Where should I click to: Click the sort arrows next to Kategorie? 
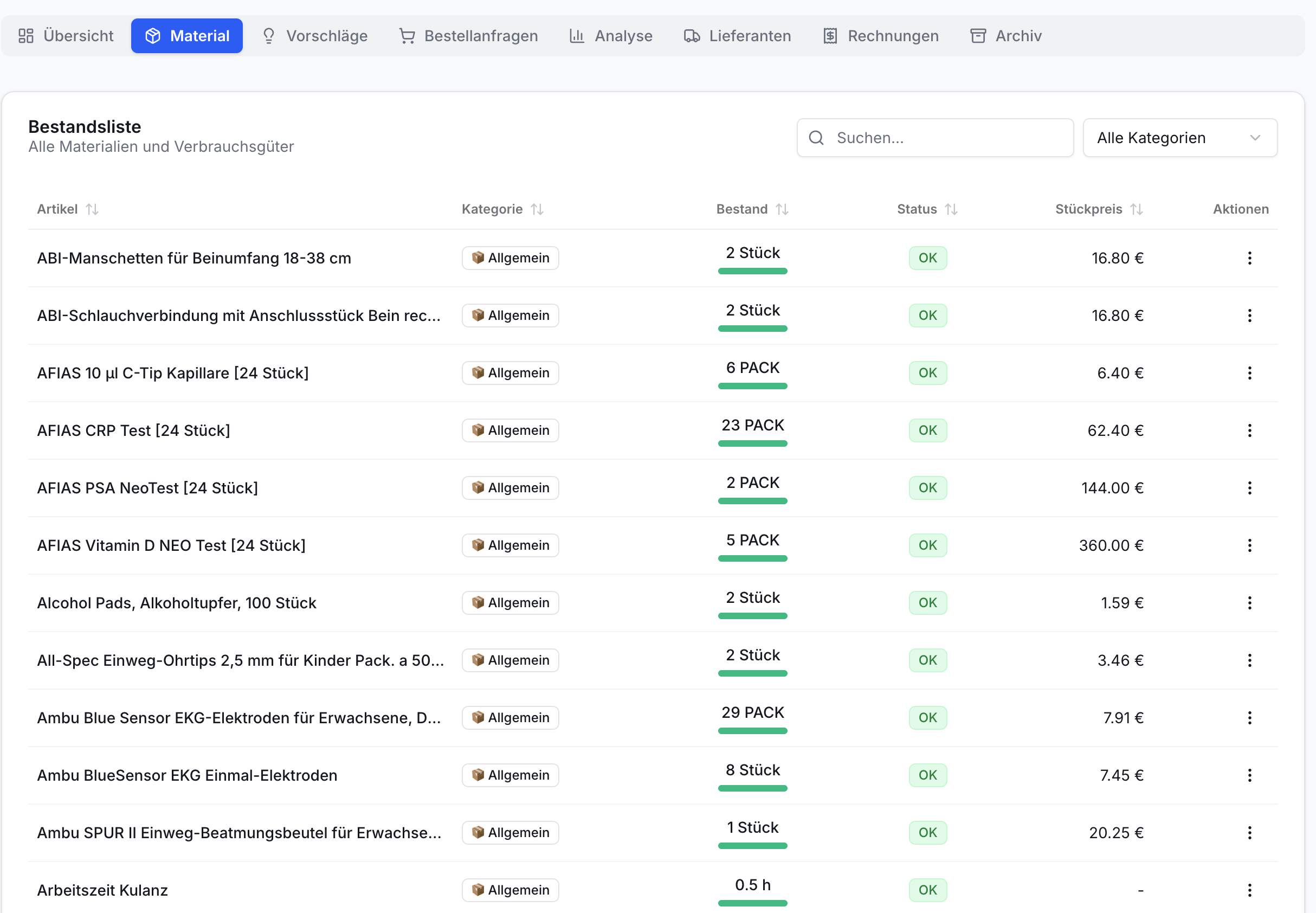(537, 209)
